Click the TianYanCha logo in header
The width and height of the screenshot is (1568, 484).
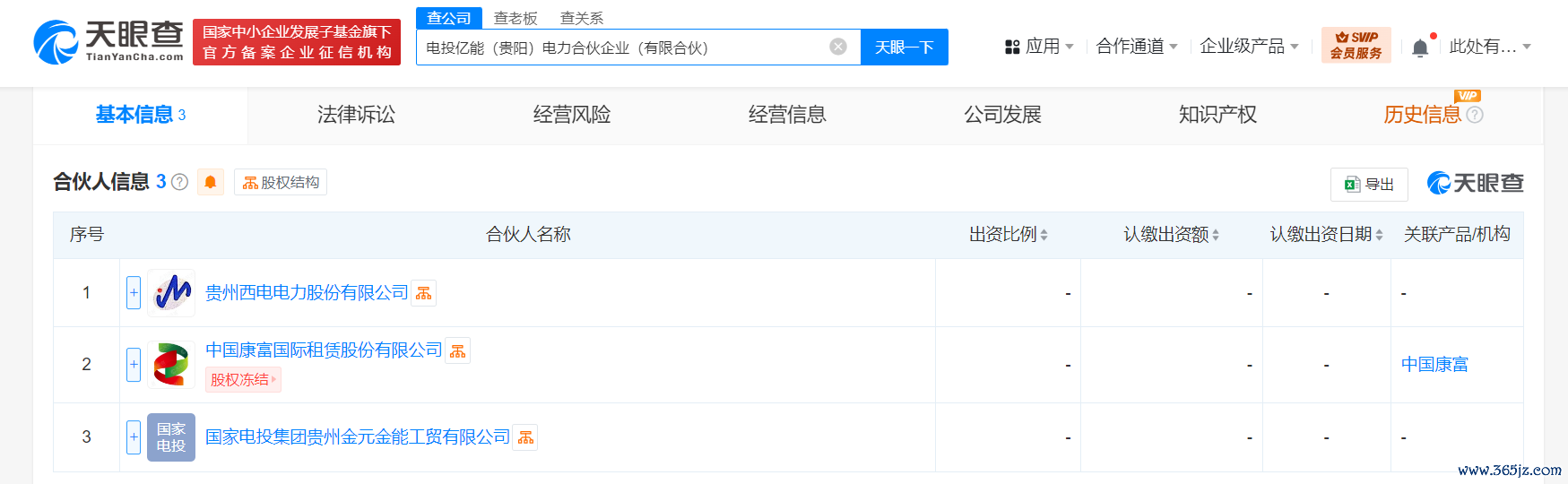click(108, 42)
